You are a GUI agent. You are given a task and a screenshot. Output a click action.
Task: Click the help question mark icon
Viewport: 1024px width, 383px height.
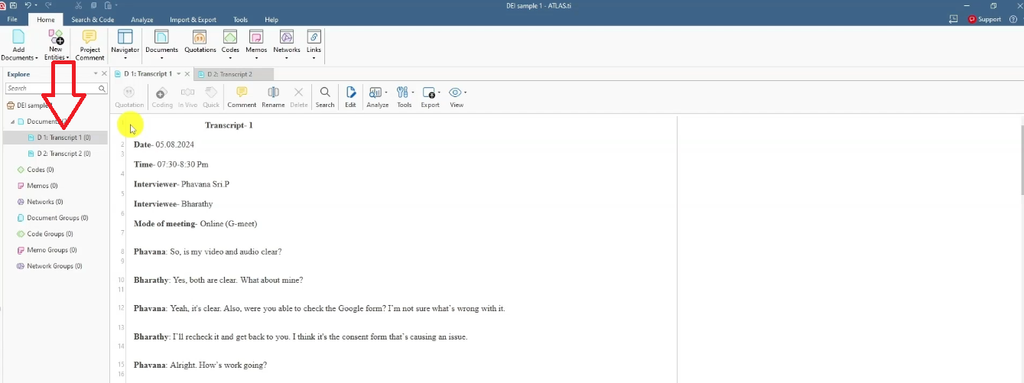point(1013,20)
